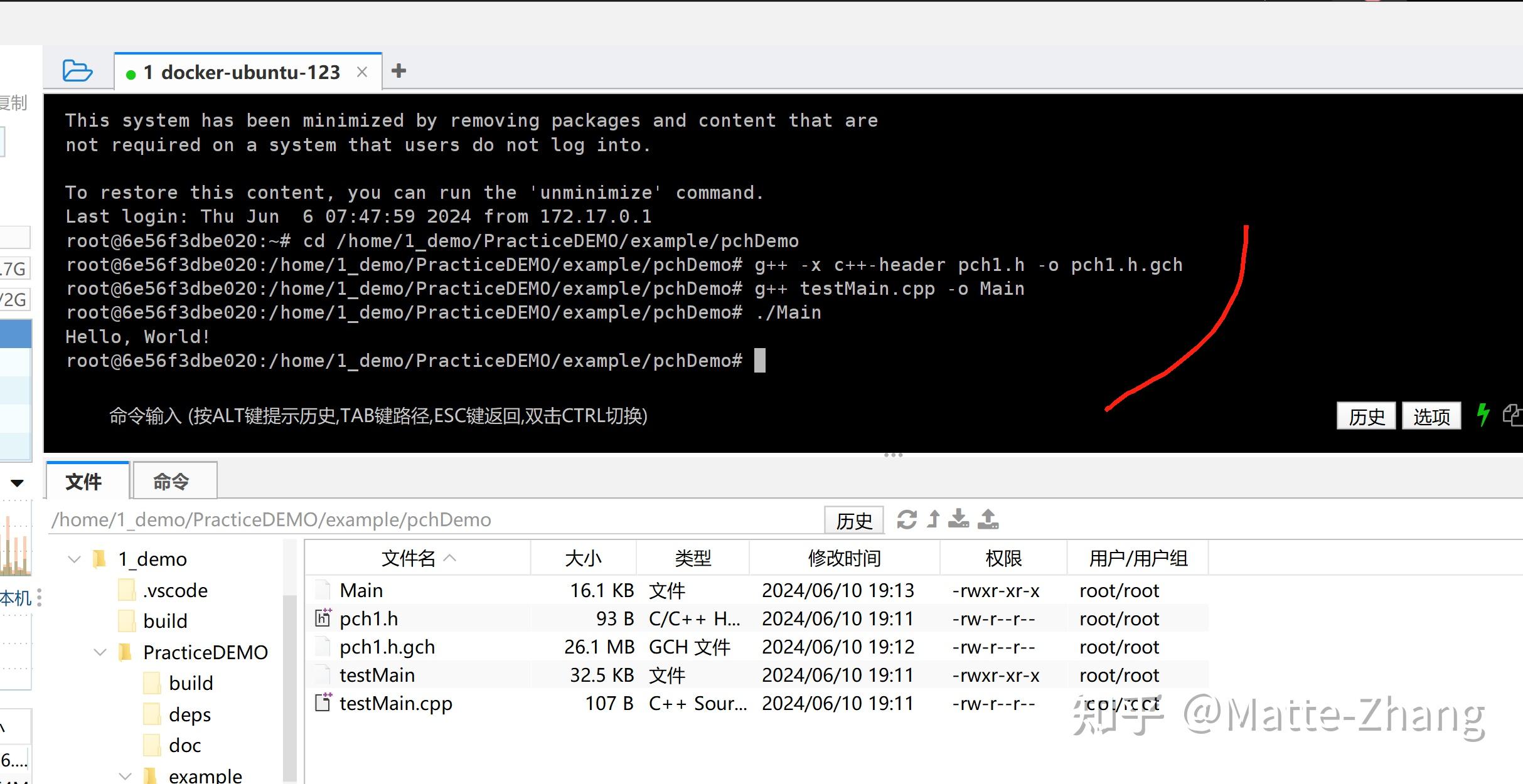Collapse the 1_demo tree node
The width and height of the screenshot is (1523, 784).
[74, 558]
